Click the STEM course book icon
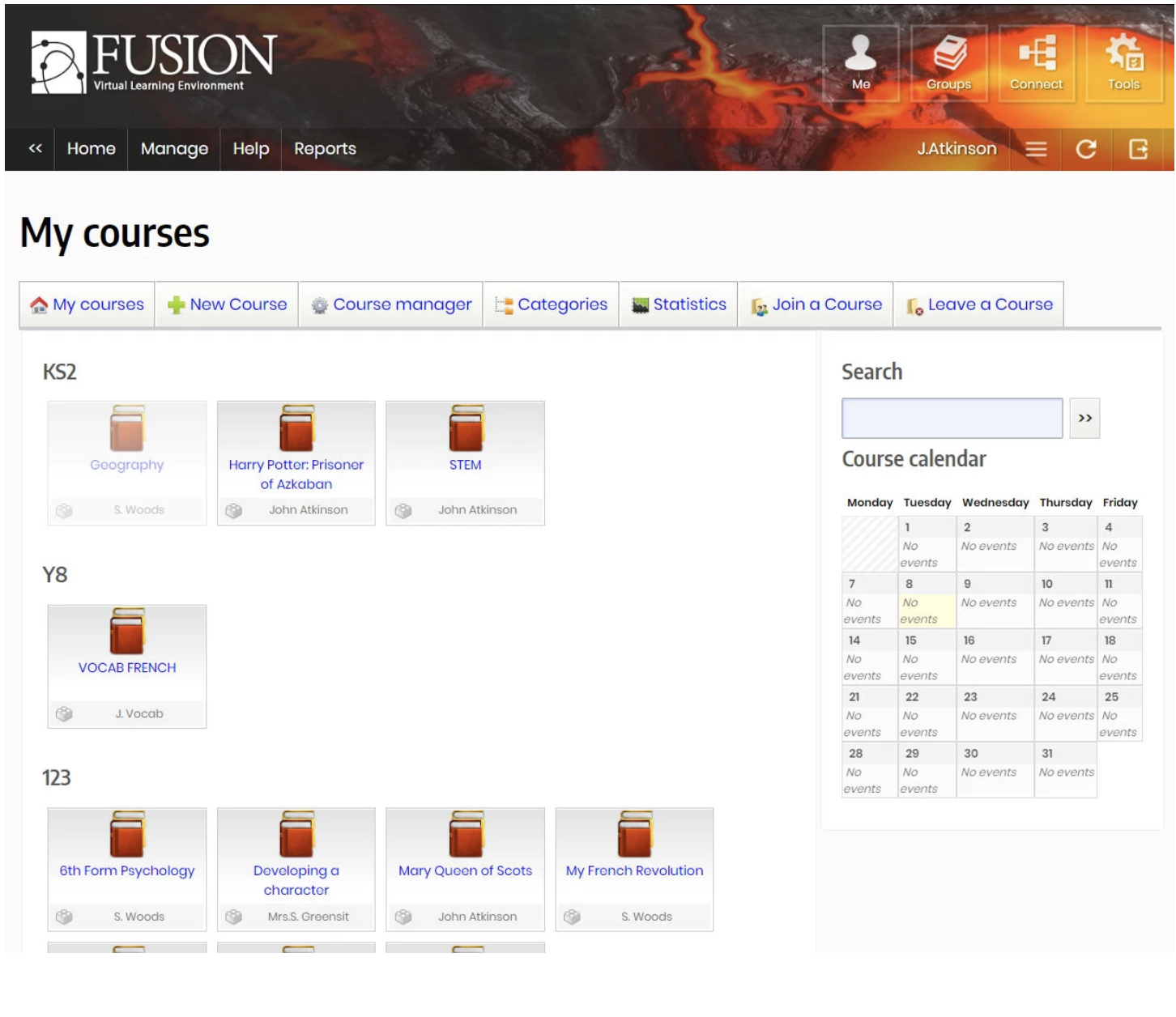Image resolution: width=1176 pixels, height=1017 pixels. [466, 428]
